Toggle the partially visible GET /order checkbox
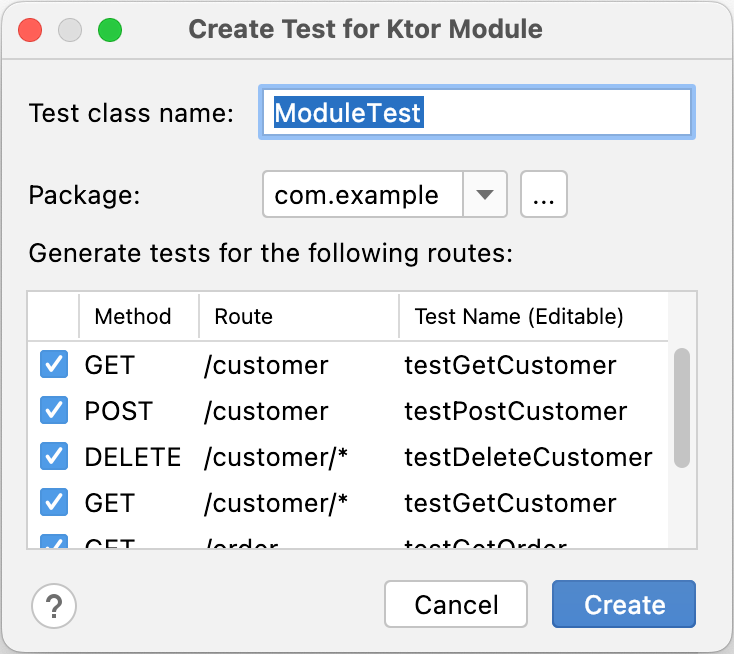 53,543
